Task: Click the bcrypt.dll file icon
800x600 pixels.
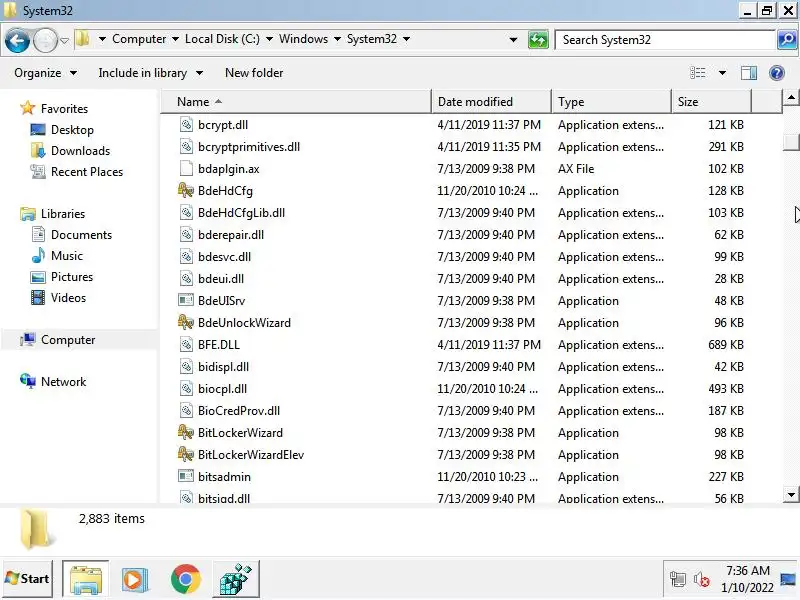Action: pos(186,124)
